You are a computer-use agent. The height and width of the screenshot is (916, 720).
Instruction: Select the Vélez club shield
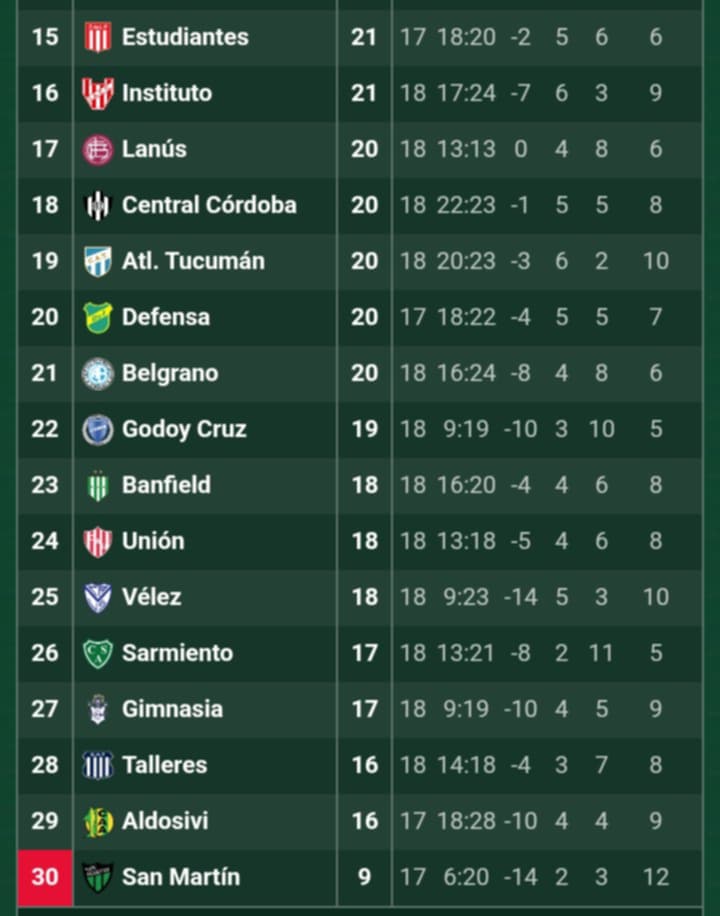[x=97, y=597]
